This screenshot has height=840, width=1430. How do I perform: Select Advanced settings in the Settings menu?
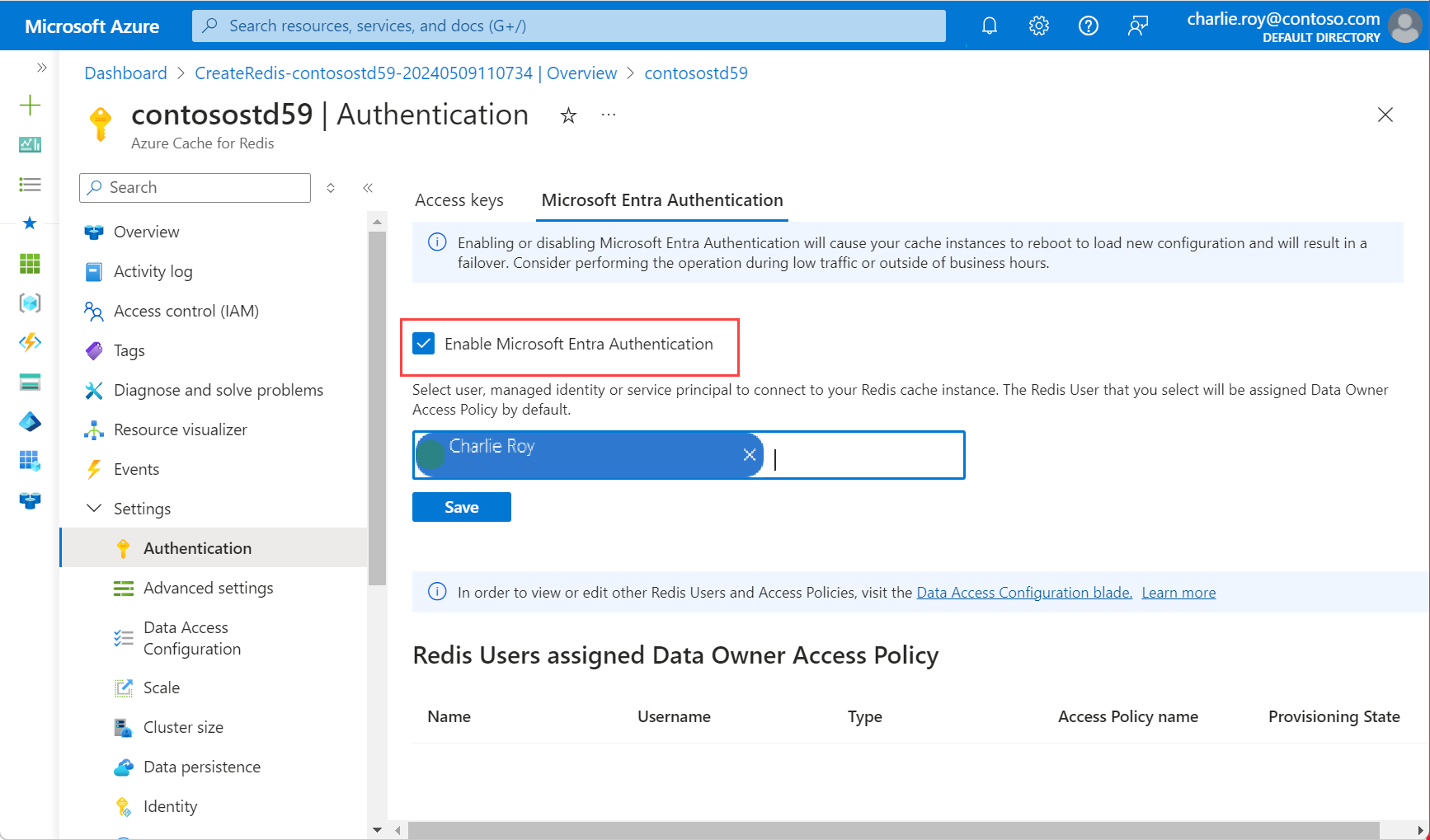(x=208, y=588)
